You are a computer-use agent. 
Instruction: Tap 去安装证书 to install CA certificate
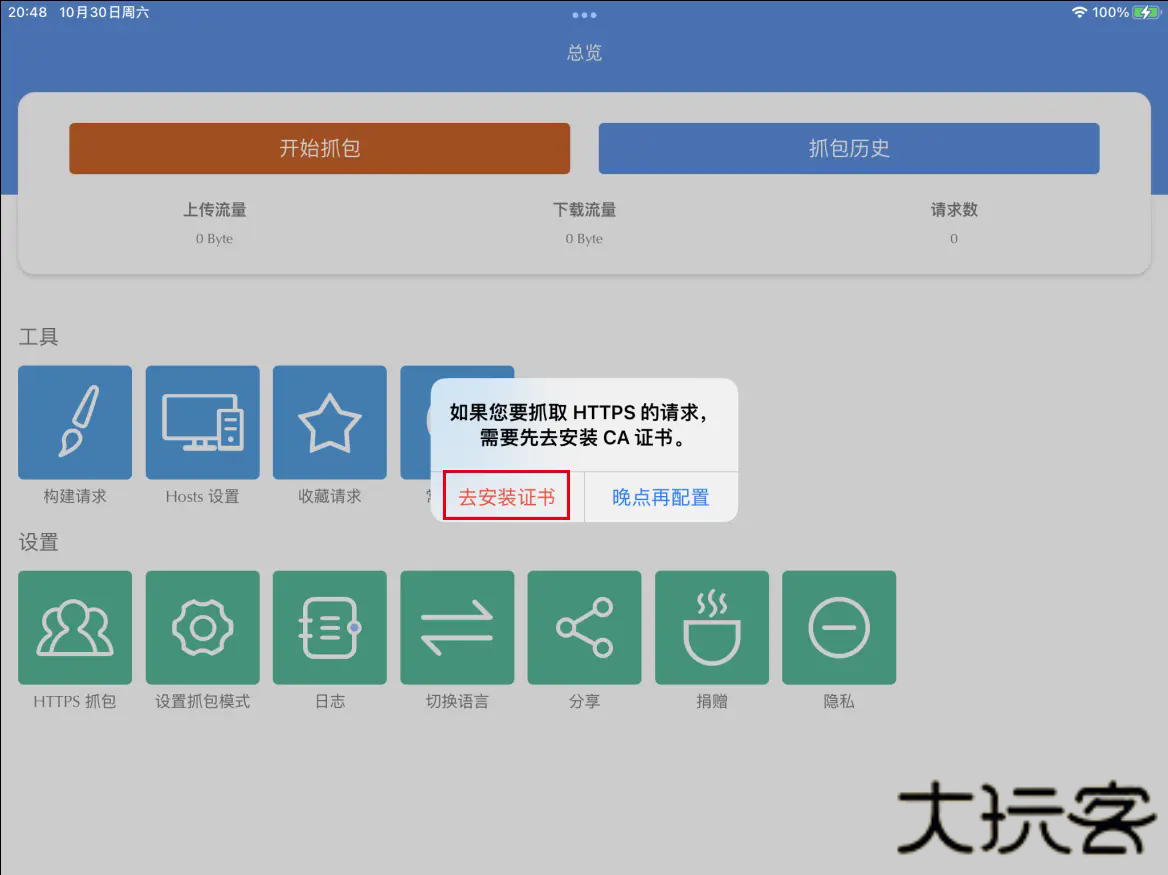point(503,496)
